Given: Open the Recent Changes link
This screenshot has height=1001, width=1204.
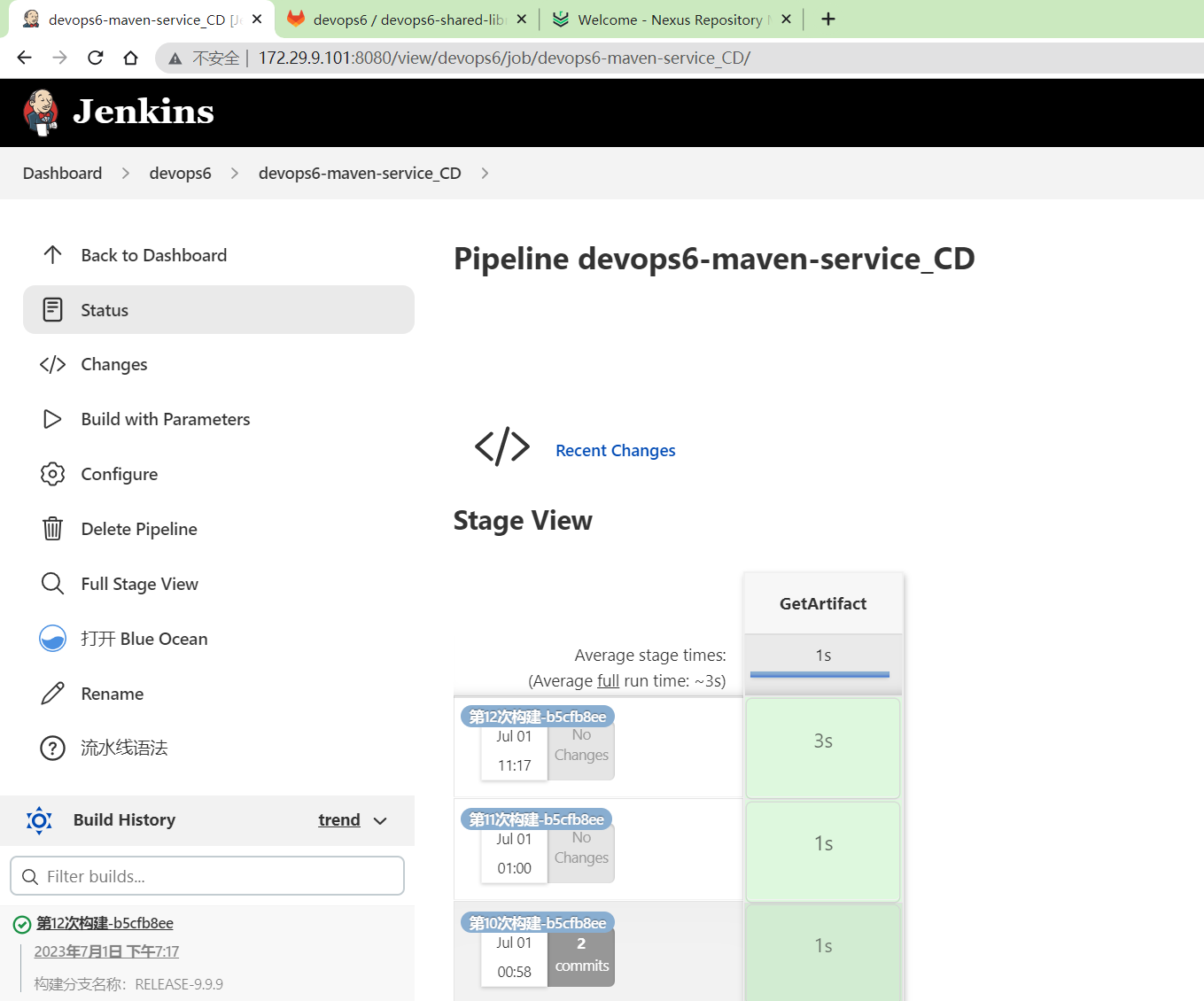Looking at the screenshot, I should (615, 450).
